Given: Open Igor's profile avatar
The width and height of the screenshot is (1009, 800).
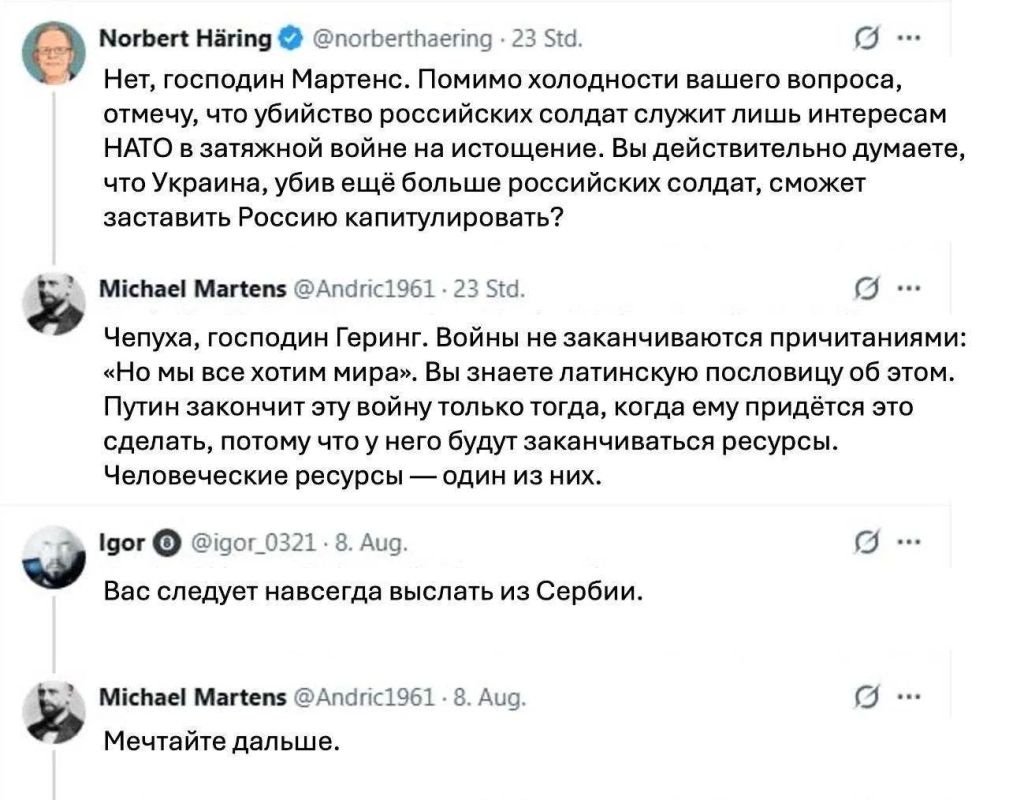Looking at the screenshot, I should pos(54,557).
